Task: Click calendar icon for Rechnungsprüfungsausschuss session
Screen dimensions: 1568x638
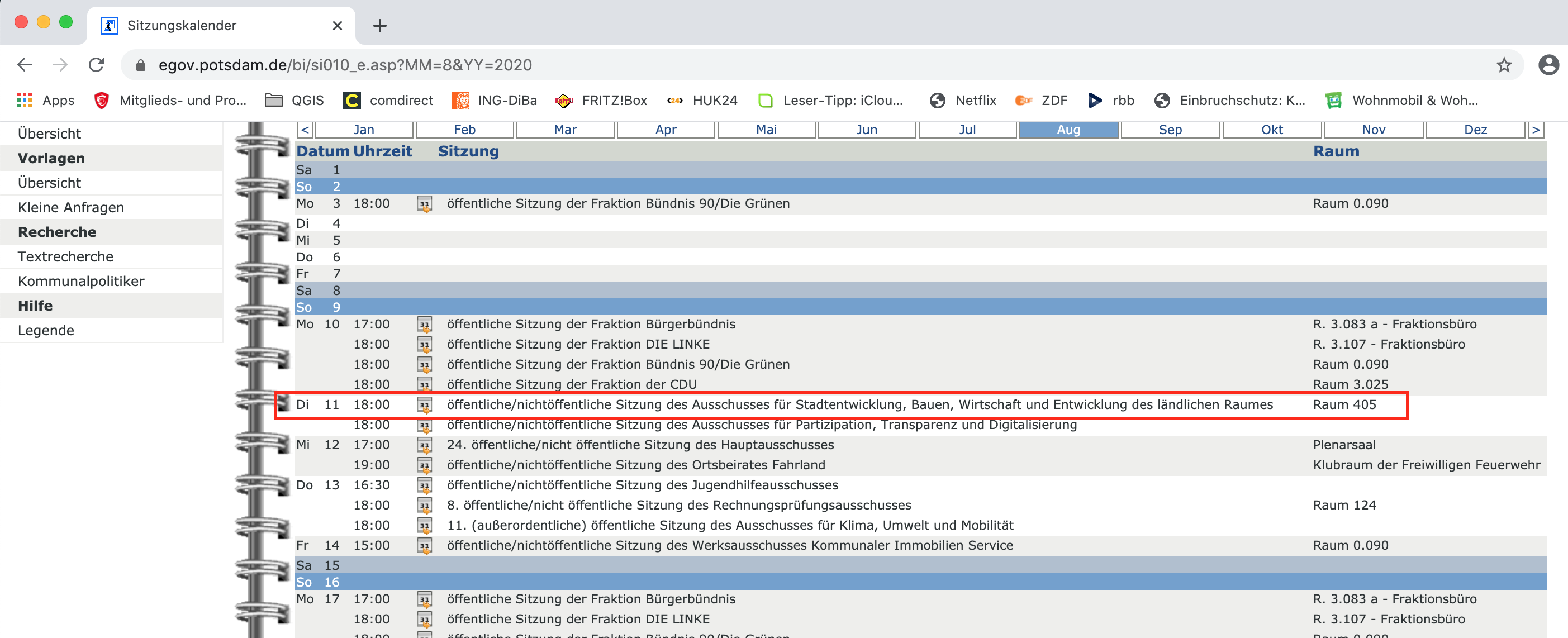Action: 424,505
